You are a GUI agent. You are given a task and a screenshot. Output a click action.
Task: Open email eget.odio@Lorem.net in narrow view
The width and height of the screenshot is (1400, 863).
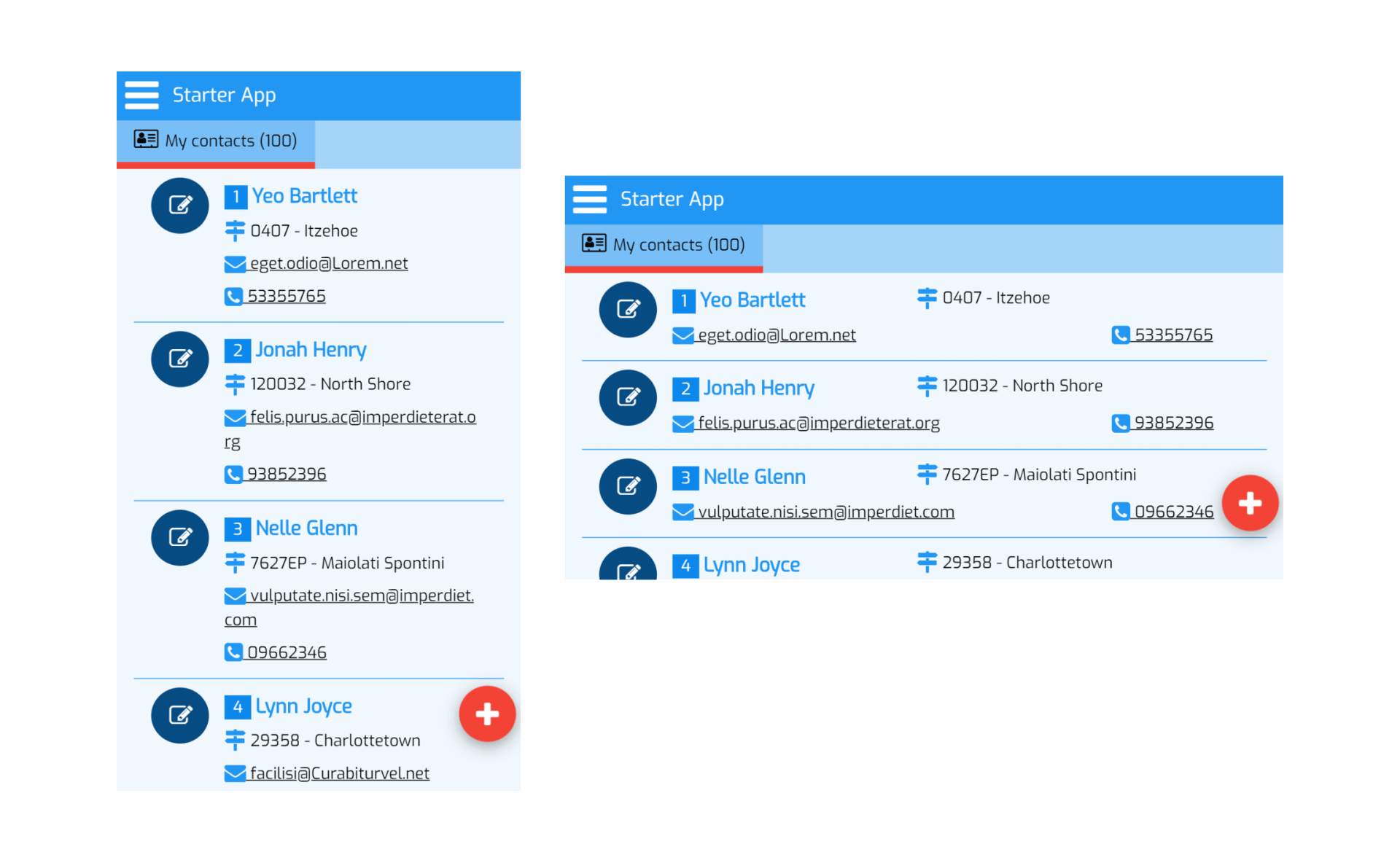[x=316, y=264]
